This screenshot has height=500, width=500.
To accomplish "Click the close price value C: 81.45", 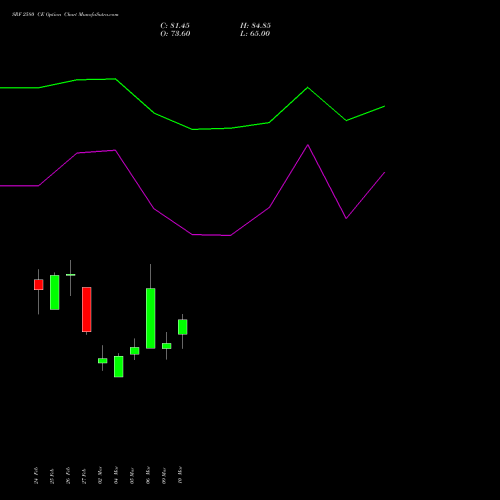I will (x=175, y=26).
